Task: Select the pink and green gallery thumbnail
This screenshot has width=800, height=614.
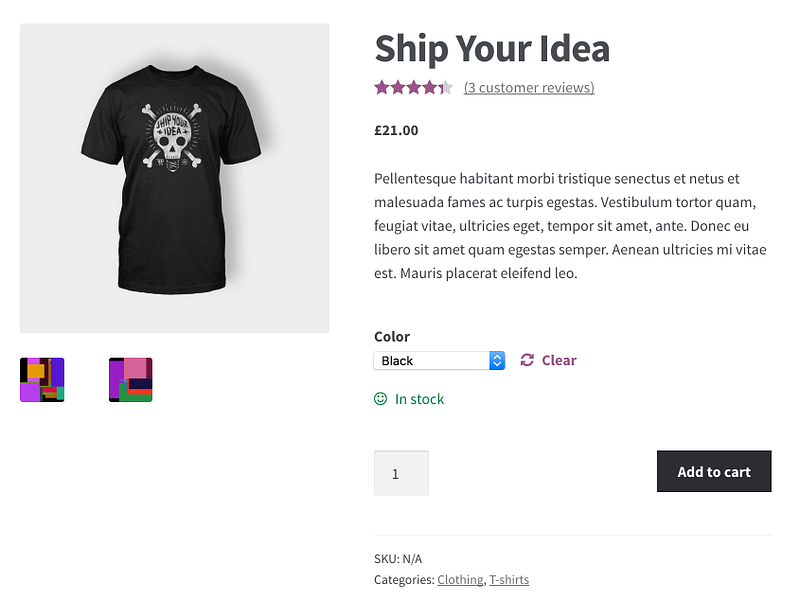Action: [x=131, y=380]
